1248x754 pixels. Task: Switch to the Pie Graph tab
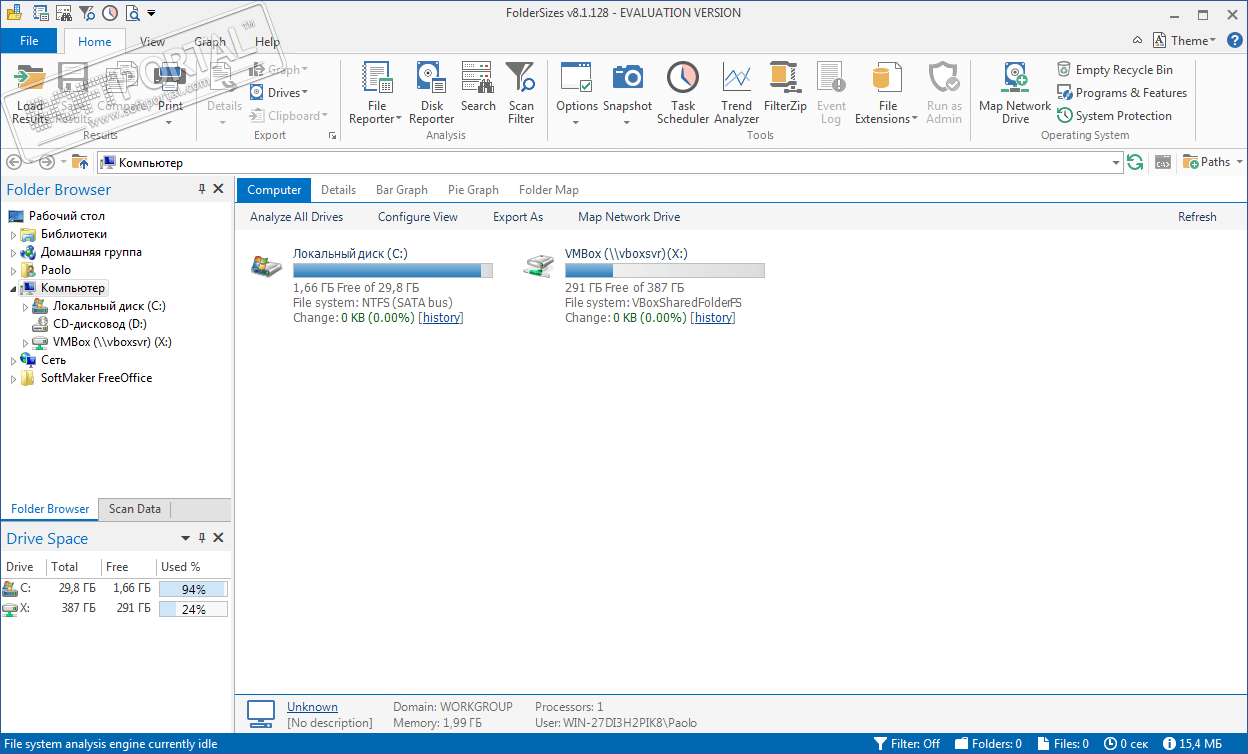pos(473,190)
